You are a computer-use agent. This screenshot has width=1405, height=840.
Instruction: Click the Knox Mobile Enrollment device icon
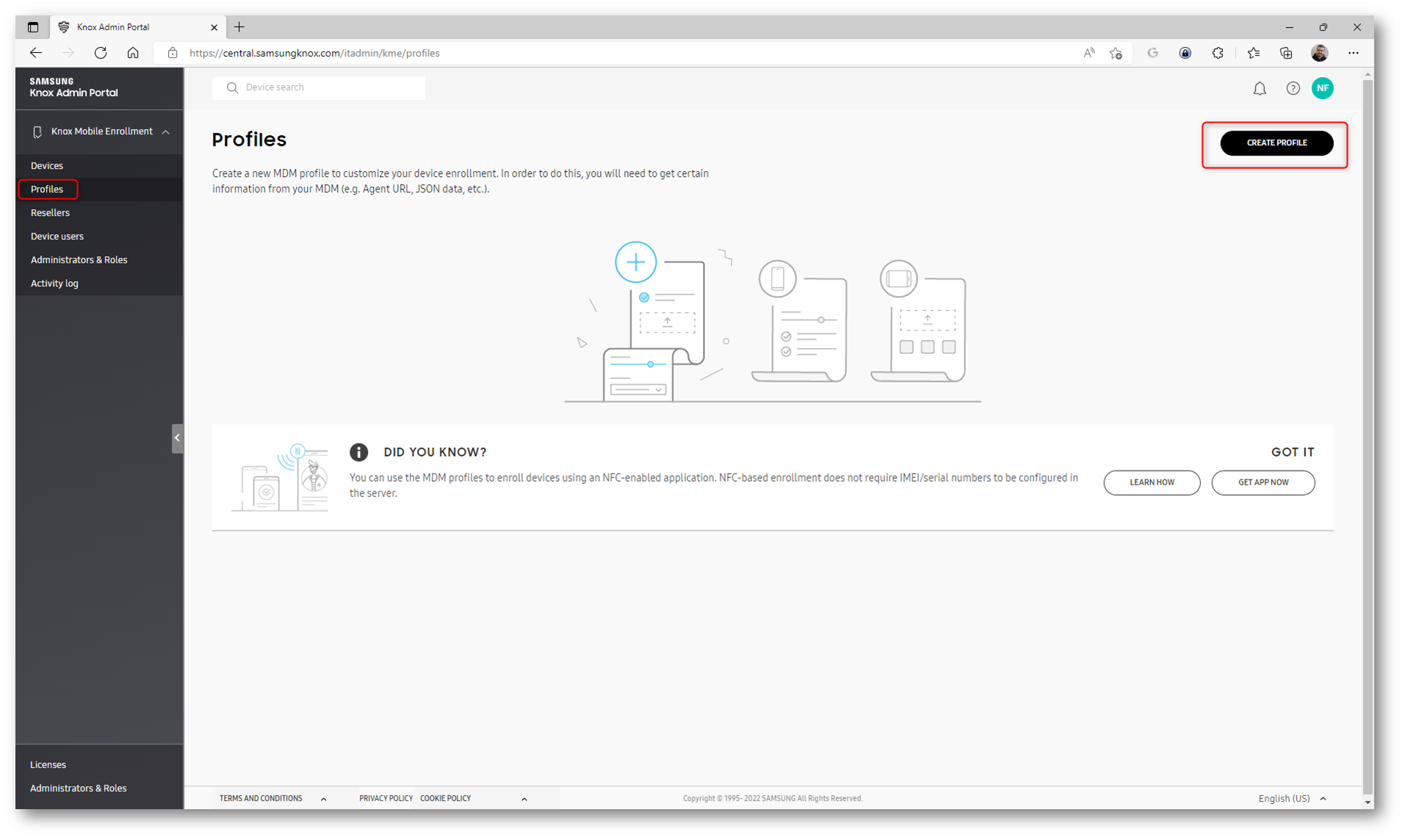point(37,132)
